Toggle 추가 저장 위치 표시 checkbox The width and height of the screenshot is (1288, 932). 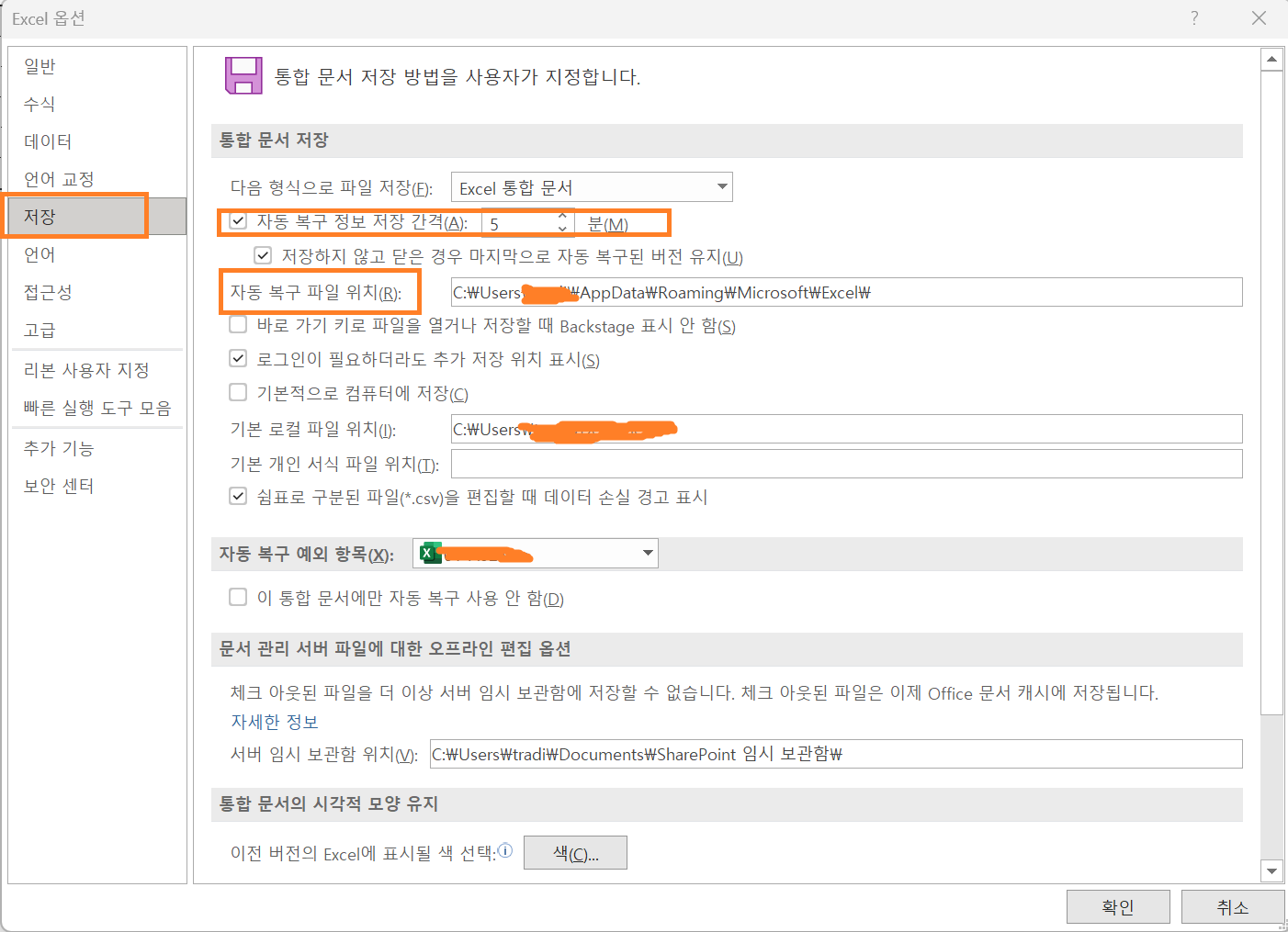[238, 358]
